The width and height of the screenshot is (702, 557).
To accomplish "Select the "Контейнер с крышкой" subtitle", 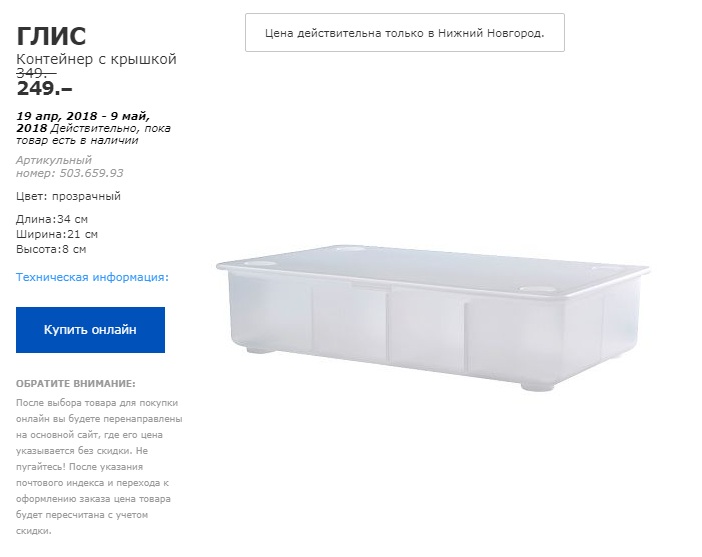I will pyautogui.click(x=97, y=59).
